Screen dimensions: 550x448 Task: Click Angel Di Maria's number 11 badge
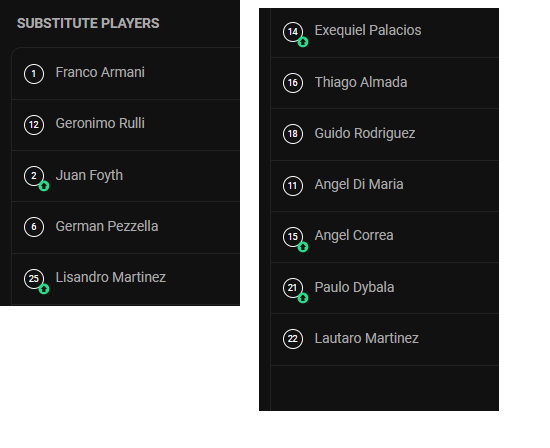[x=293, y=186]
